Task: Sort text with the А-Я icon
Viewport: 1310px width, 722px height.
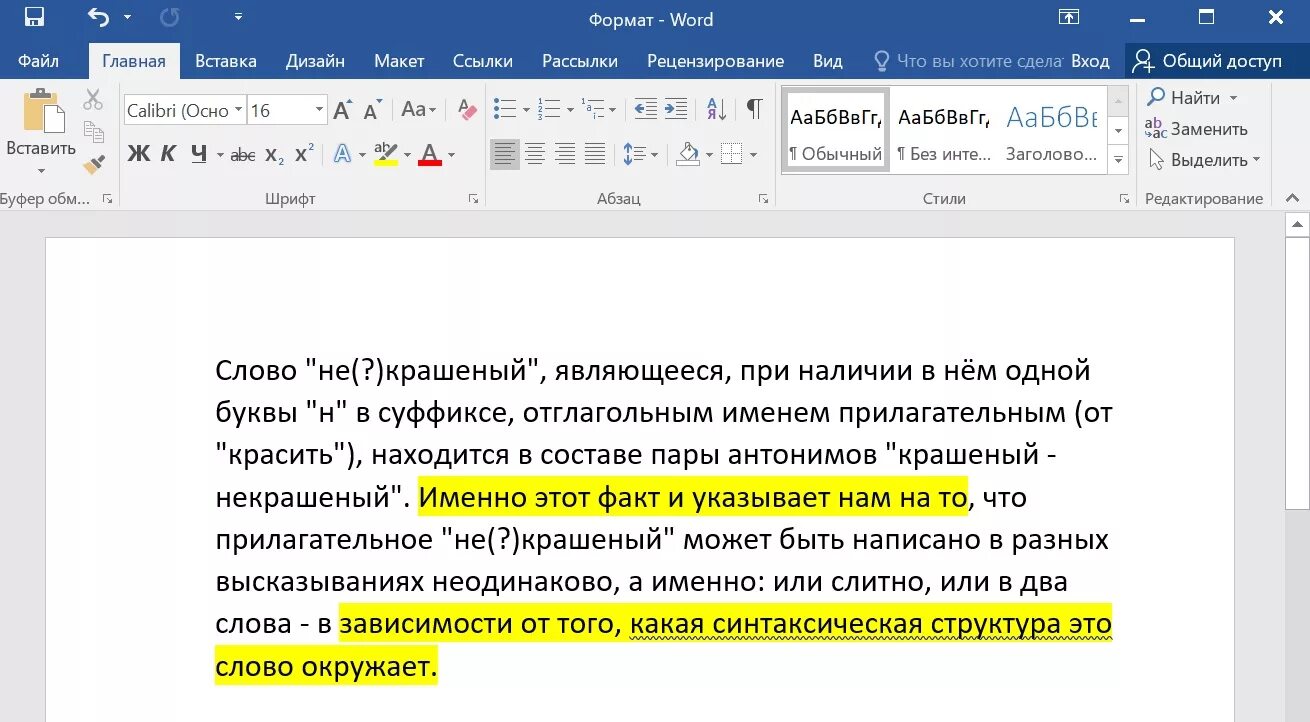Action: [x=716, y=109]
